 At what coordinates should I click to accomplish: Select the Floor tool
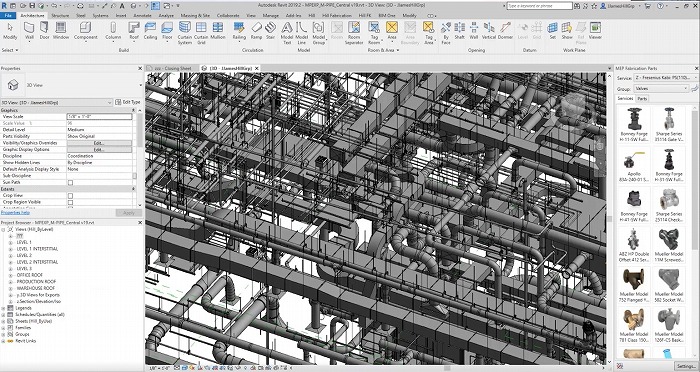[167, 31]
